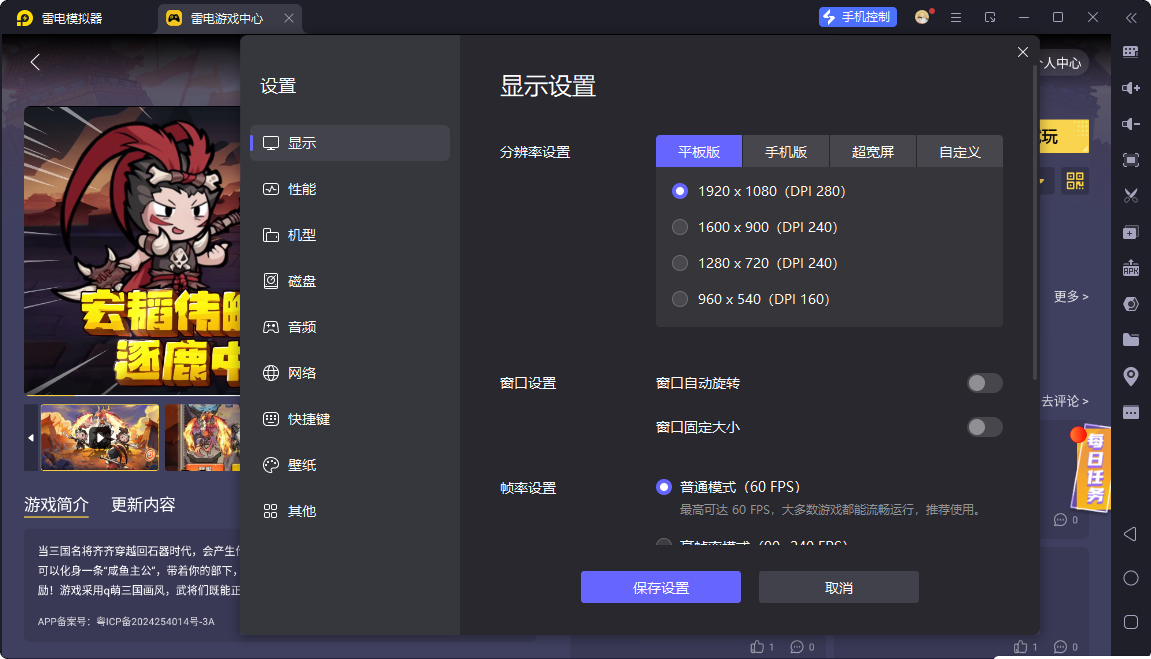This screenshot has height=659, width=1151.
Task: Select the 平板版 resolution tab
Action: 699,152
